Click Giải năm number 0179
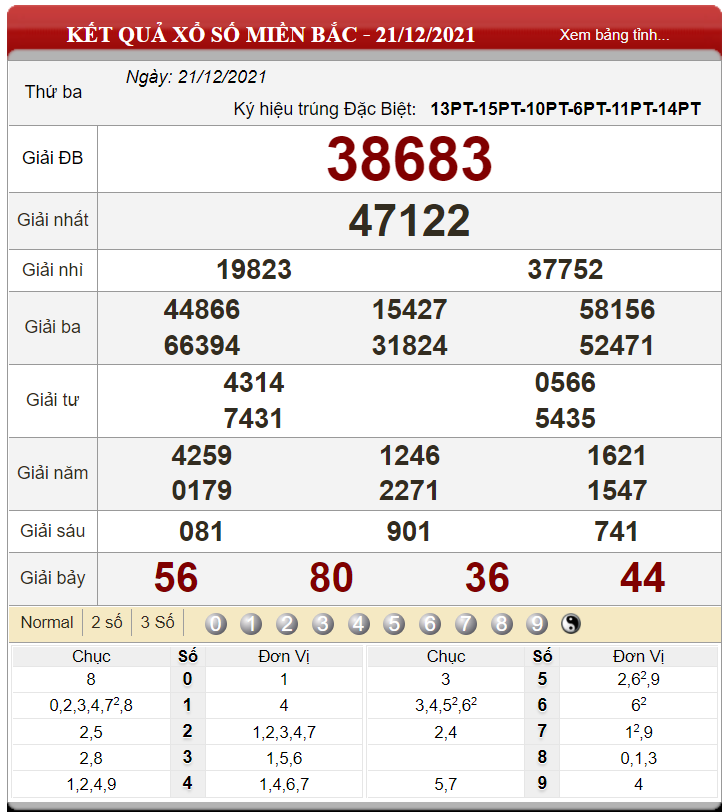 pyautogui.click(x=202, y=490)
